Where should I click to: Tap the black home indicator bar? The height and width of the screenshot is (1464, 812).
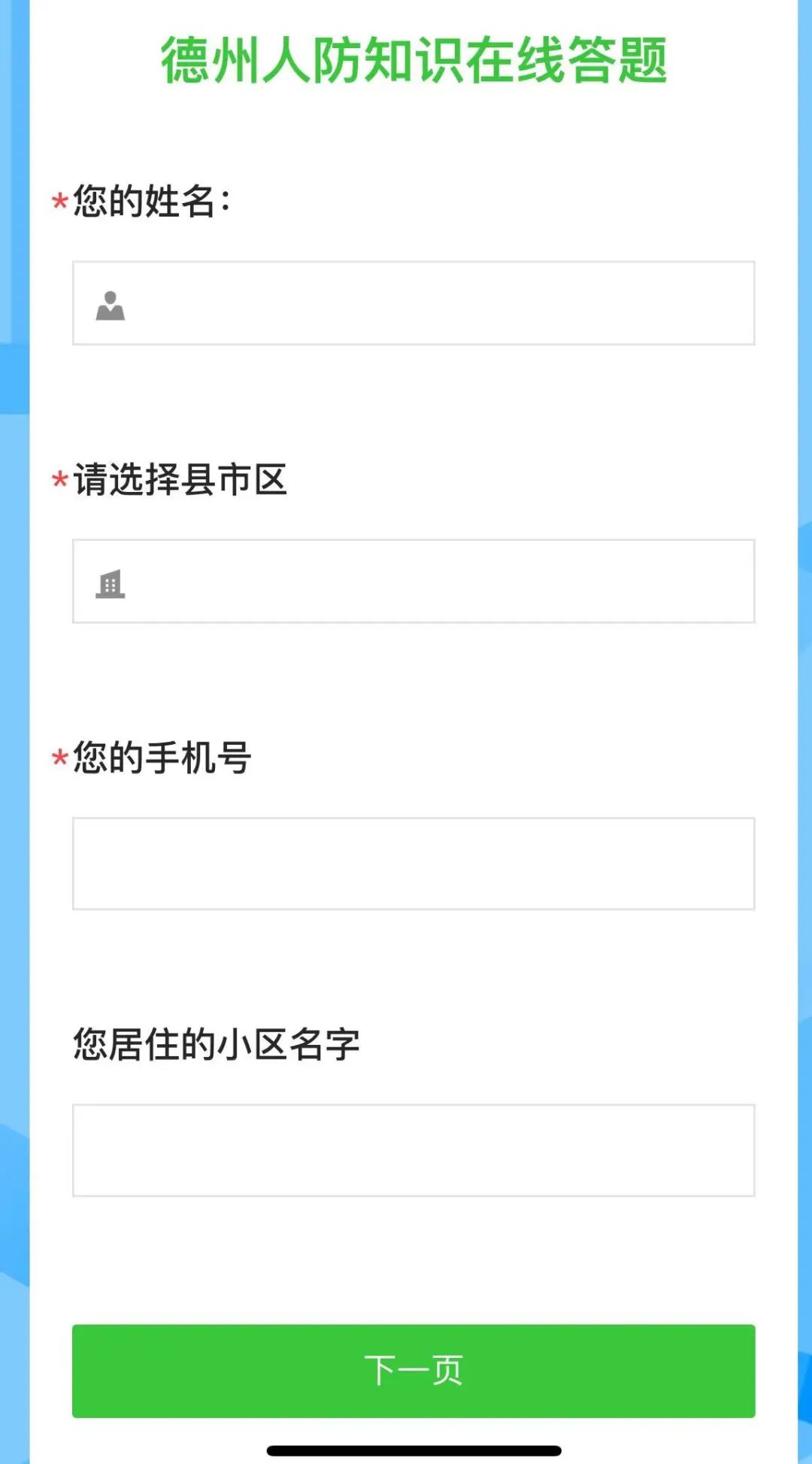[x=414, y=1450]
